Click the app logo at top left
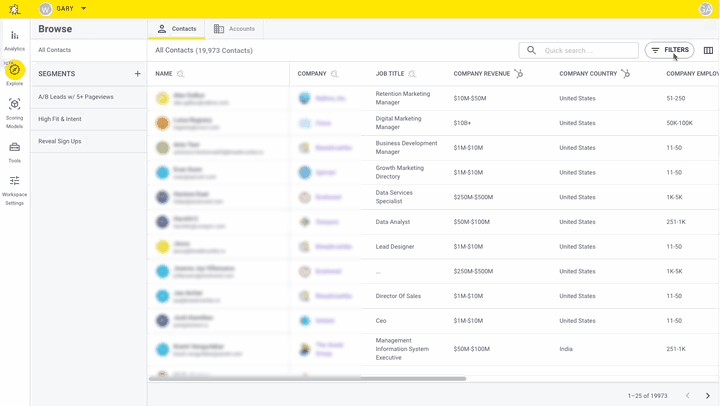This screenshot has width=720, height=406. (x=15, y=9)
